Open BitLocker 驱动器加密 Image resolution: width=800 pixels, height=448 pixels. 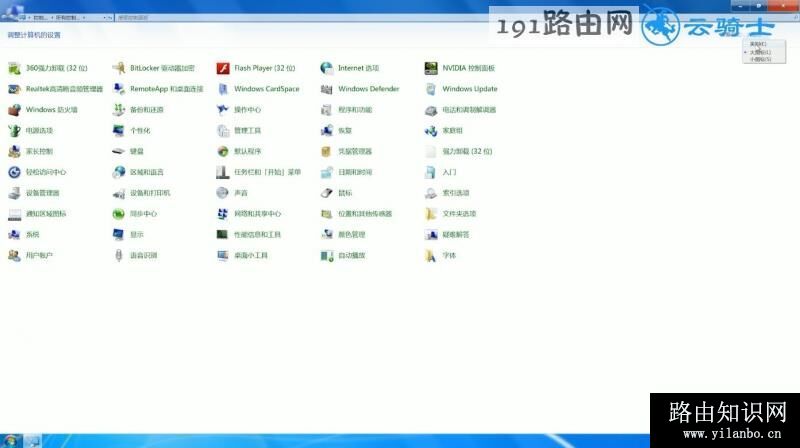pos(153,68)
